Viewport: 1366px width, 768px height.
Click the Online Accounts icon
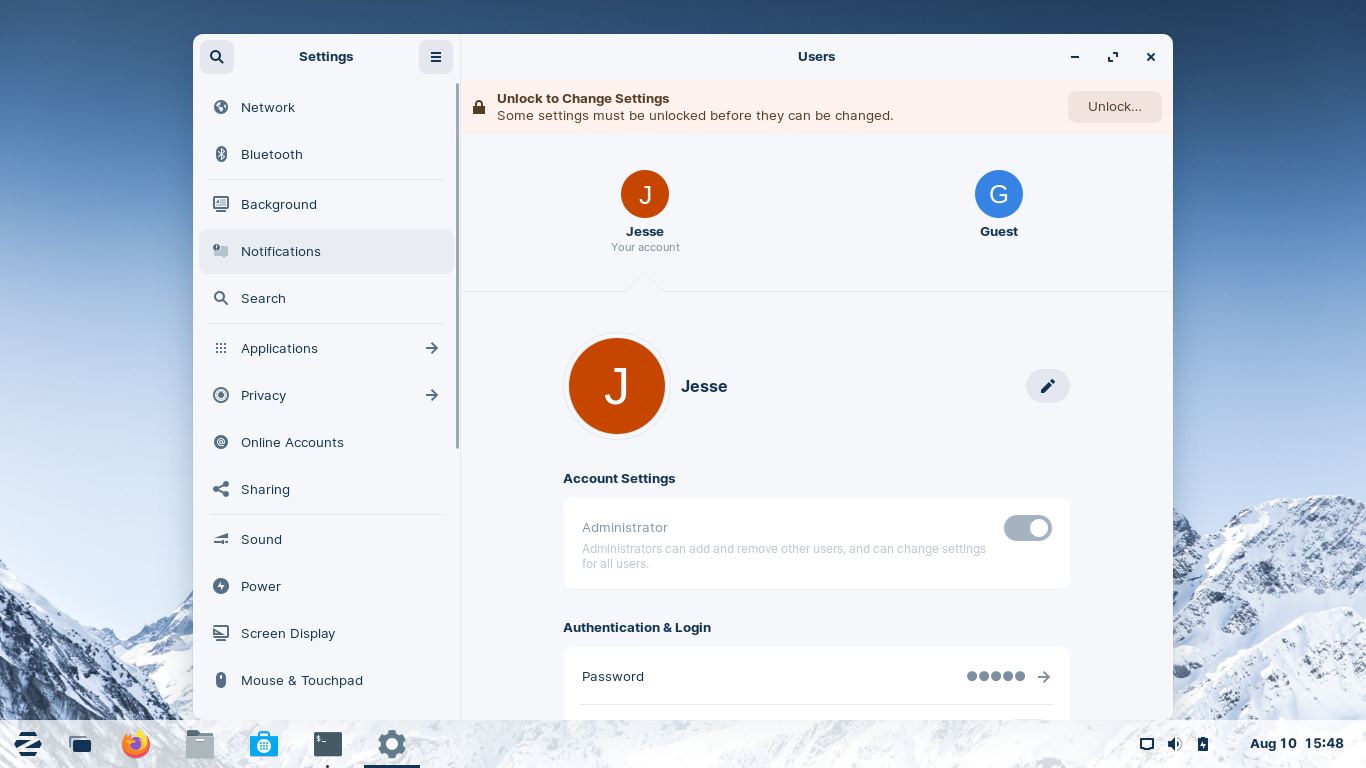pyautogui.click(x=221, y=442)
